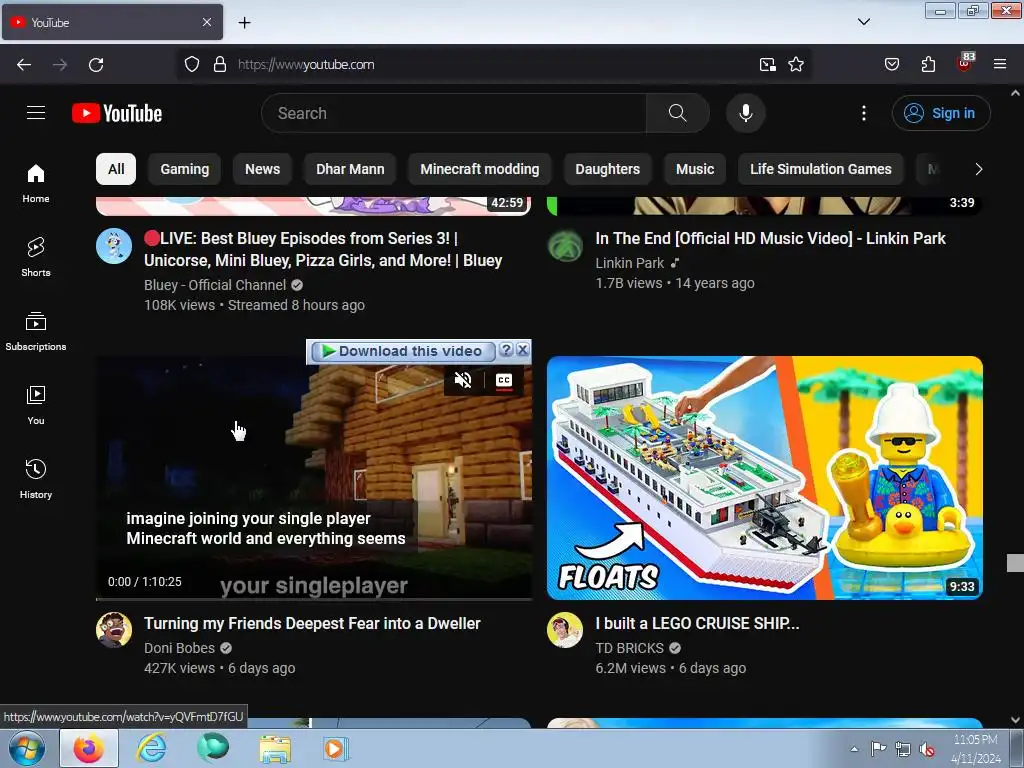This screenshot has height=768, width=1024.
Task: Open YouTube settings three-dot menu
Action: 863,113
